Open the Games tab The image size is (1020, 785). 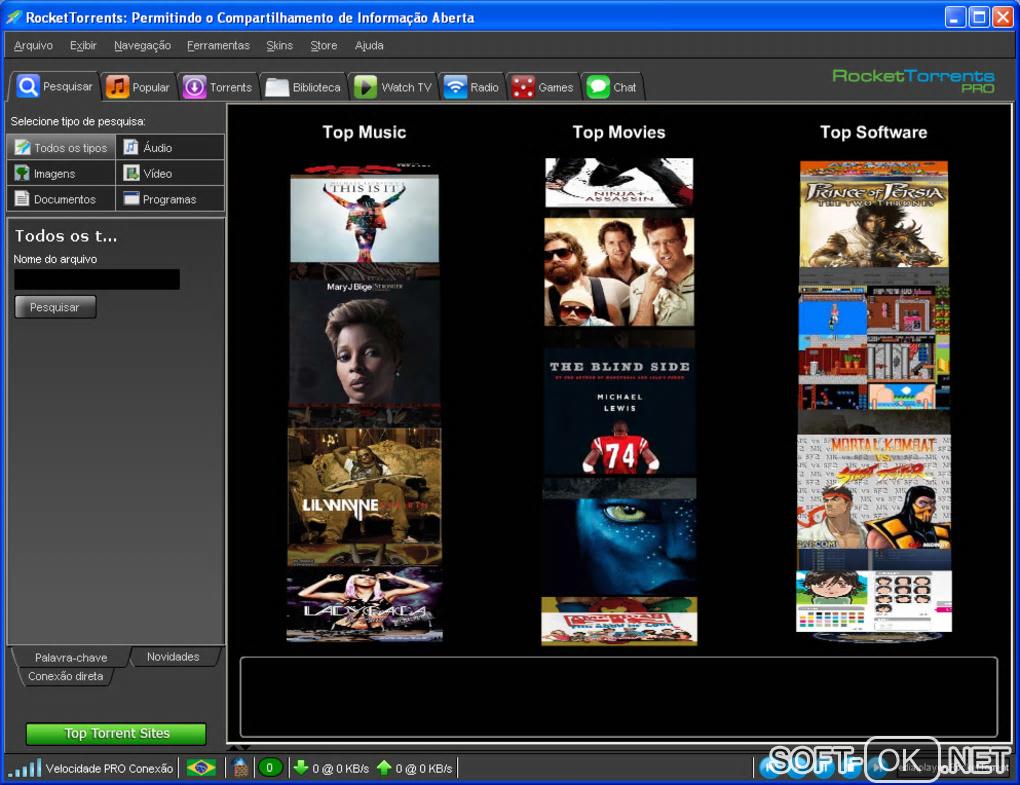pos(543,87)
